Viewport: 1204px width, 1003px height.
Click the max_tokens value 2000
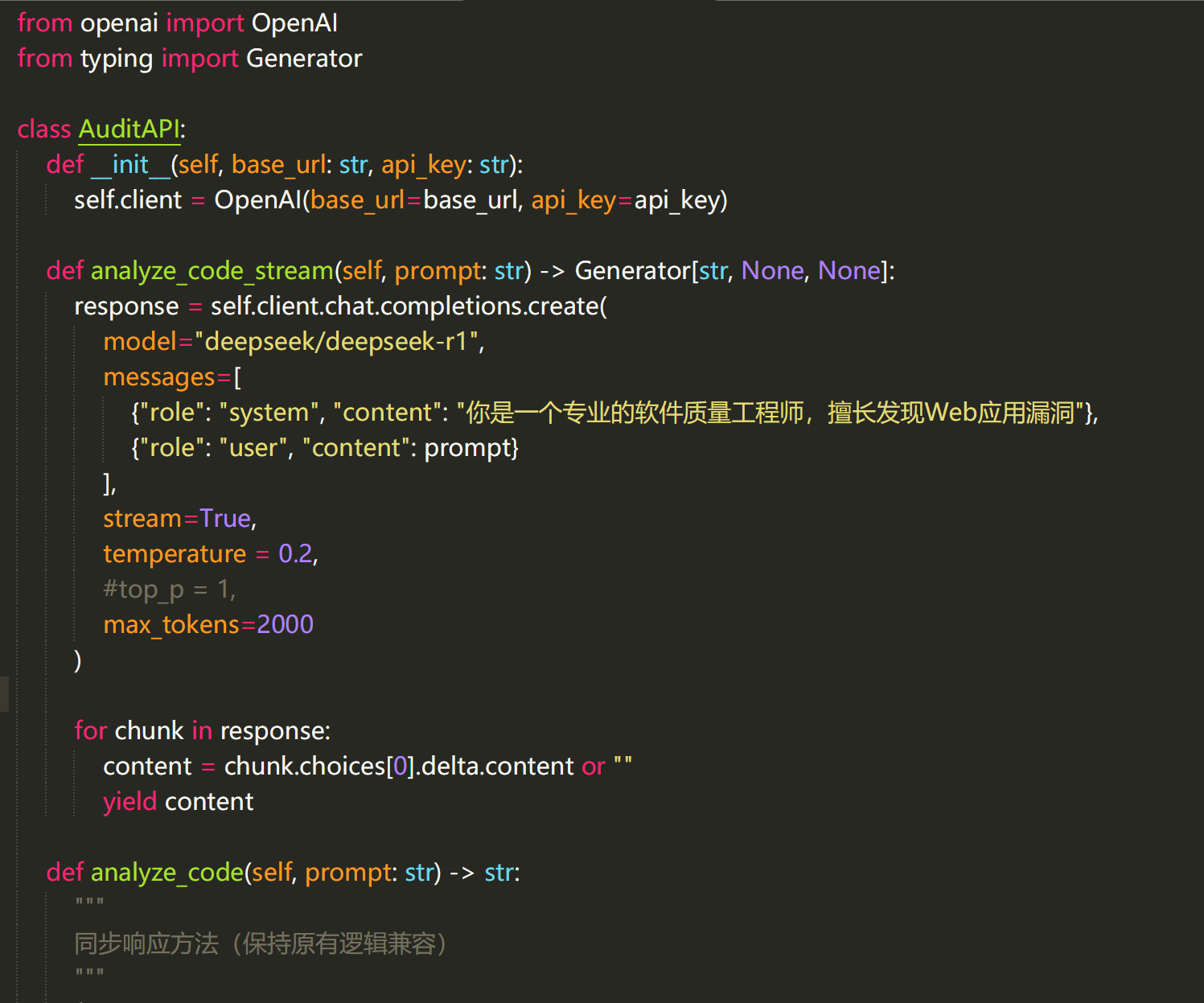[285, 625]
